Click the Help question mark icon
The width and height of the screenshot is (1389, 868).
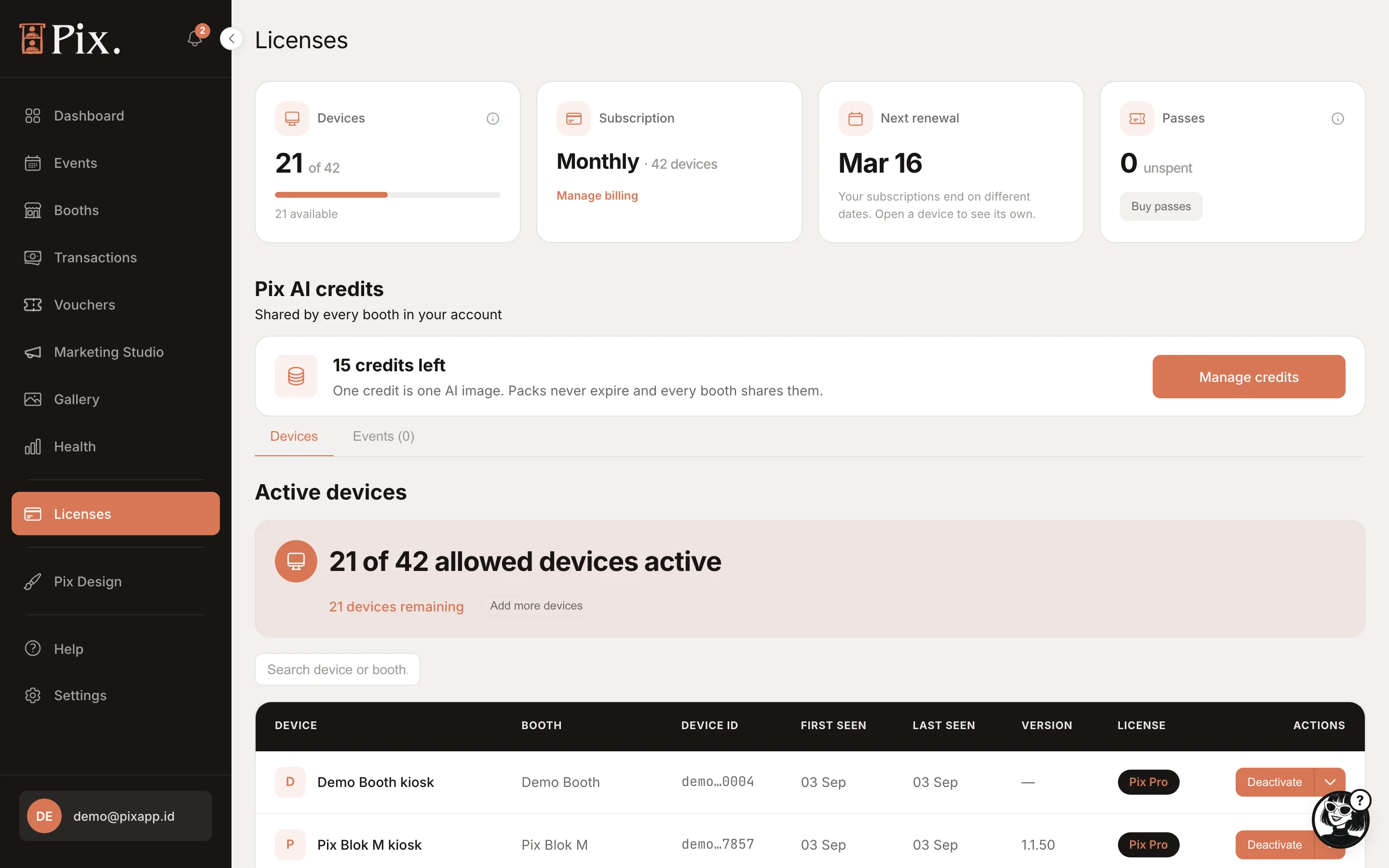pyautogui.click(x=33, y=649)
